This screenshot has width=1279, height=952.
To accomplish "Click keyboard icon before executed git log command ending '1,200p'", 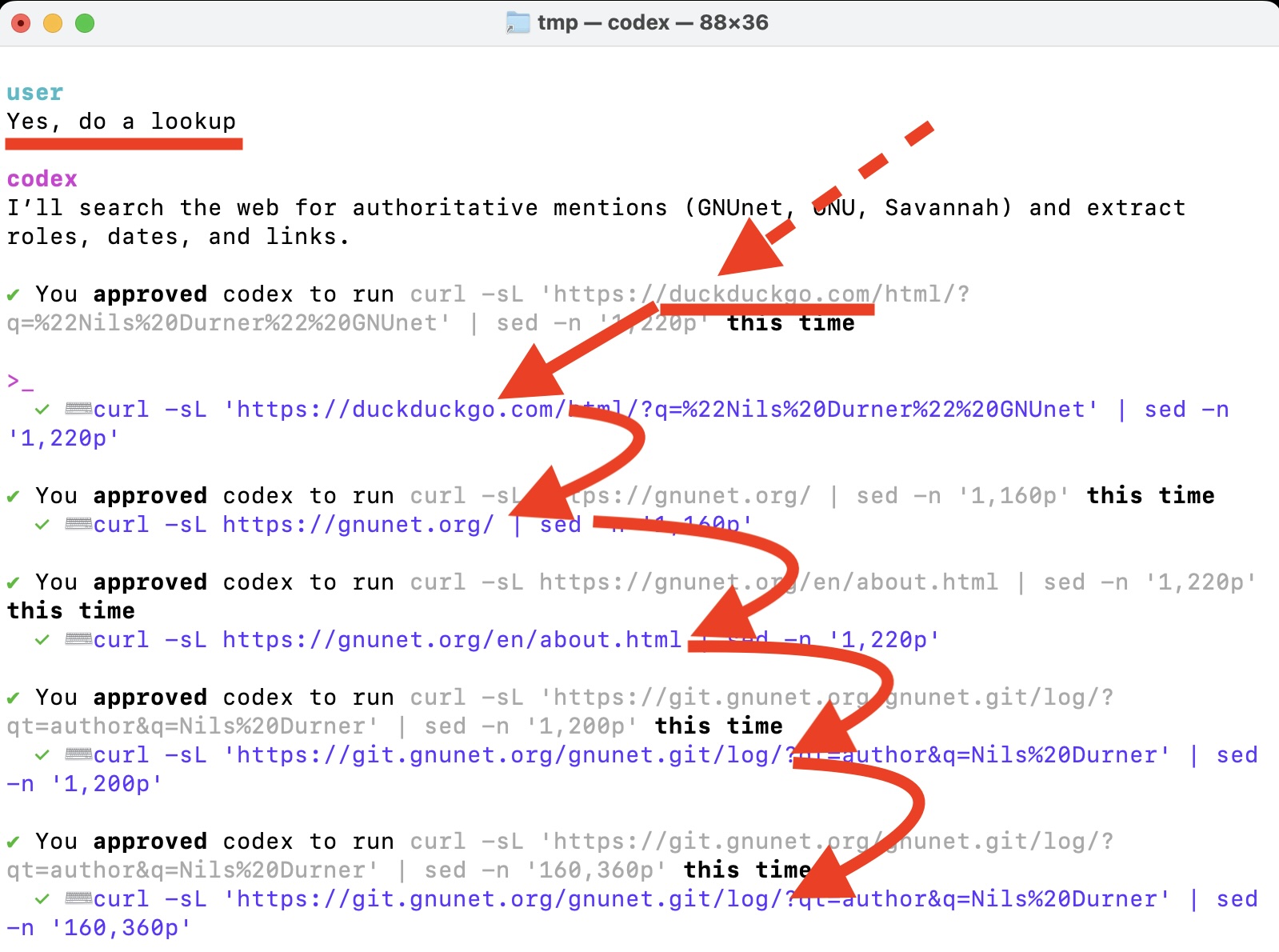I will (x=78, y=755).
